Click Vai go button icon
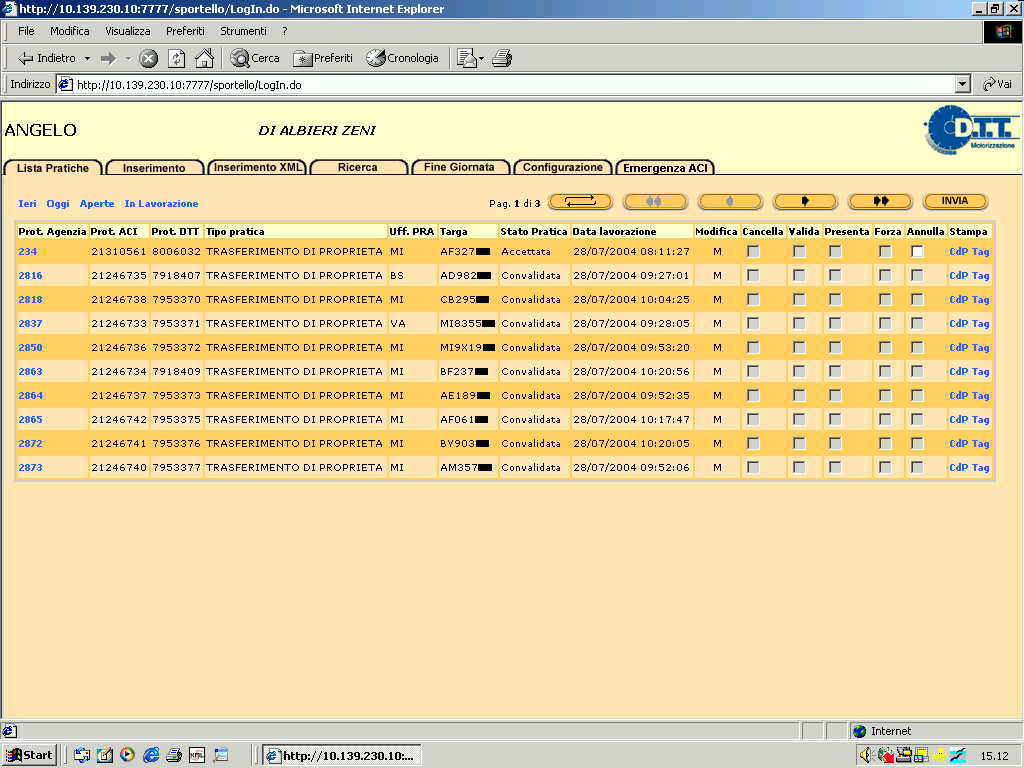The height and width of the screenshot is (768, 1024). point(997,84)
